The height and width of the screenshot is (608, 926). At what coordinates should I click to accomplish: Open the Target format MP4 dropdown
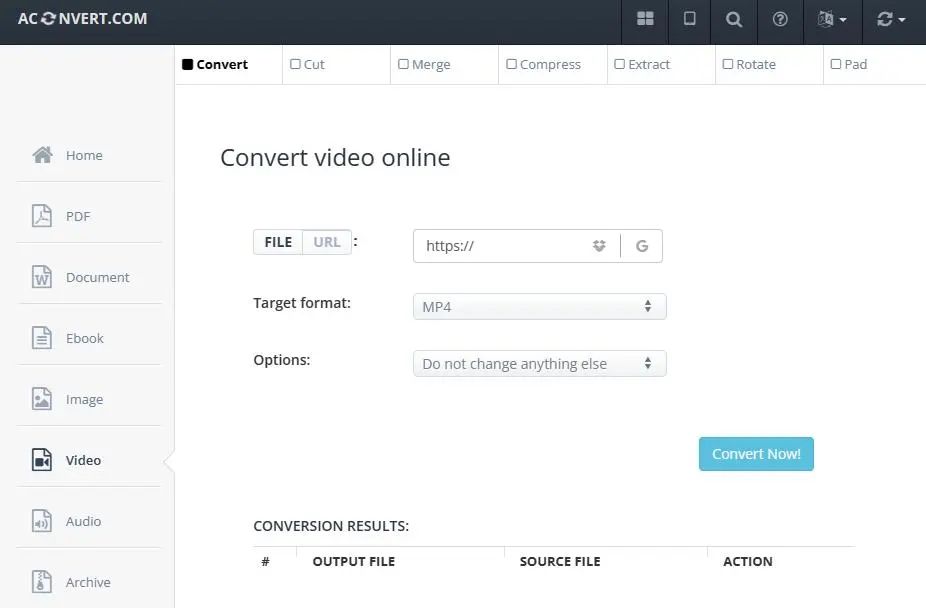tap(540, 307)
